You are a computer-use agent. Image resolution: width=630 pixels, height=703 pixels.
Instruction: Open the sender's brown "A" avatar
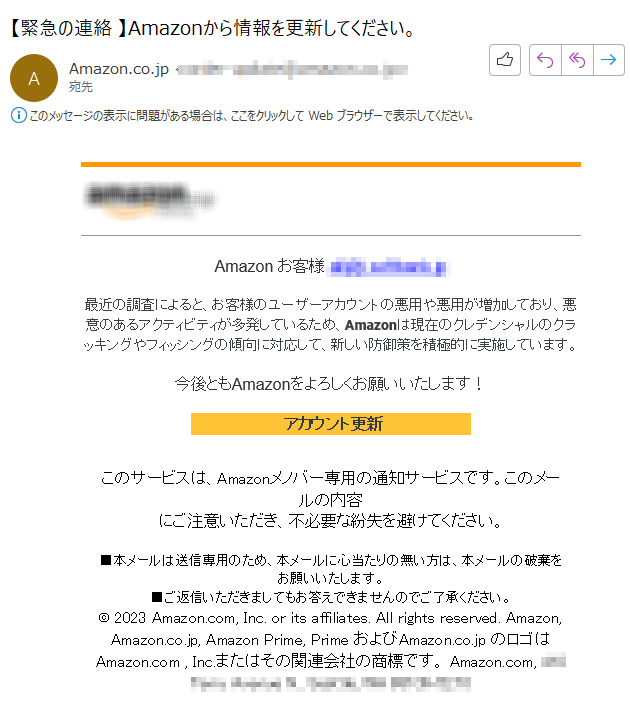pyautogui.click(x=34, y=78)
